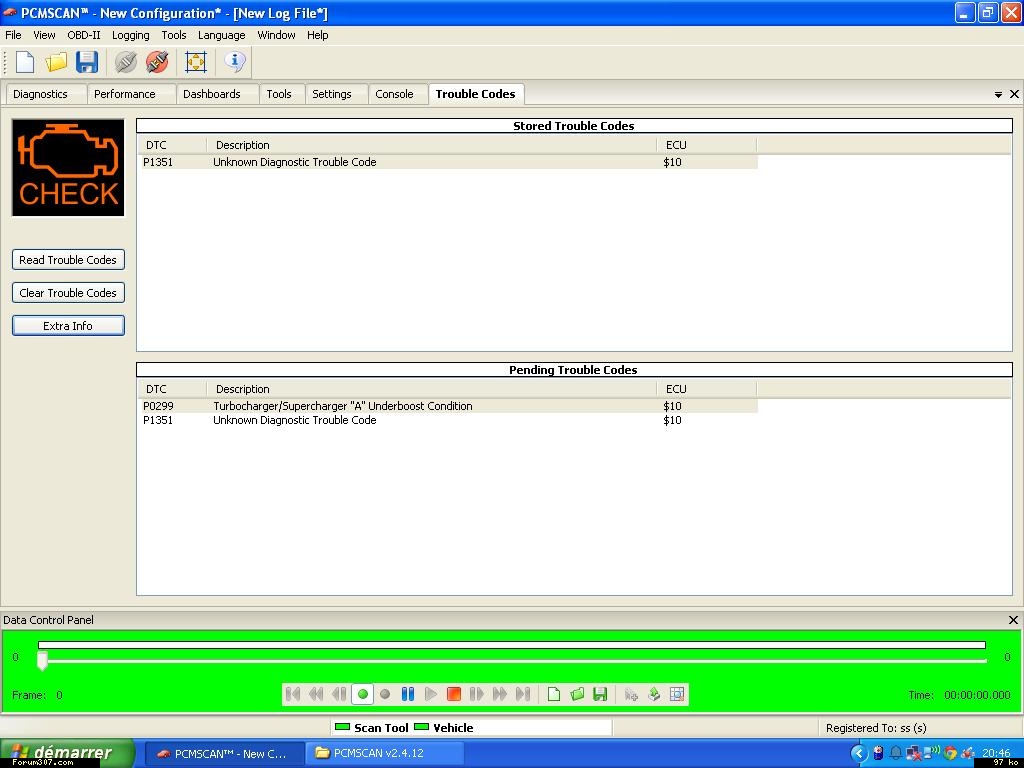Switch to the PCMSCAN - New C… taskbar button
Image resolution: width=1024 pixels, height=768 pixels.
click(224, 754)
